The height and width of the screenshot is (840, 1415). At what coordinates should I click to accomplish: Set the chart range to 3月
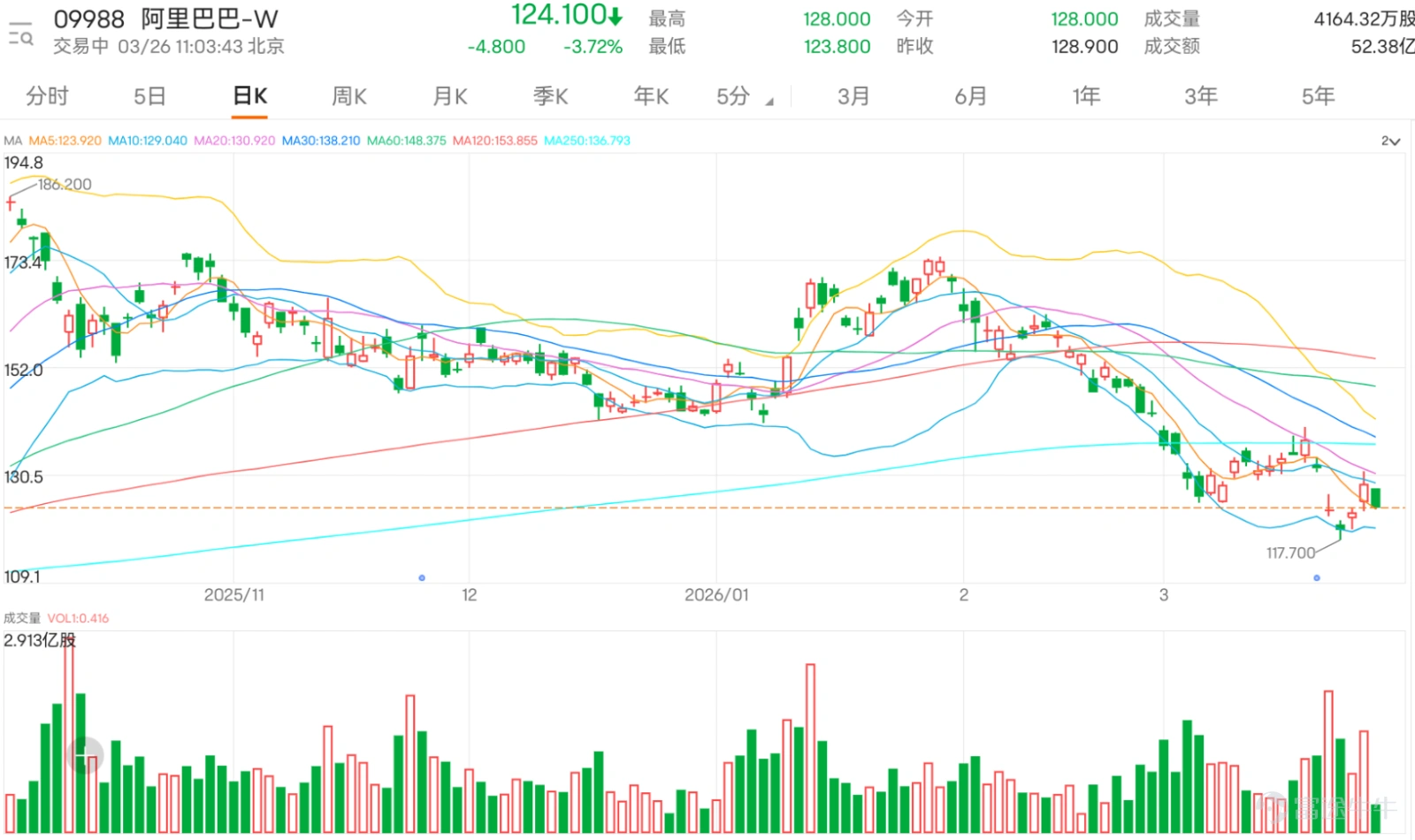(x=853, y=95)
